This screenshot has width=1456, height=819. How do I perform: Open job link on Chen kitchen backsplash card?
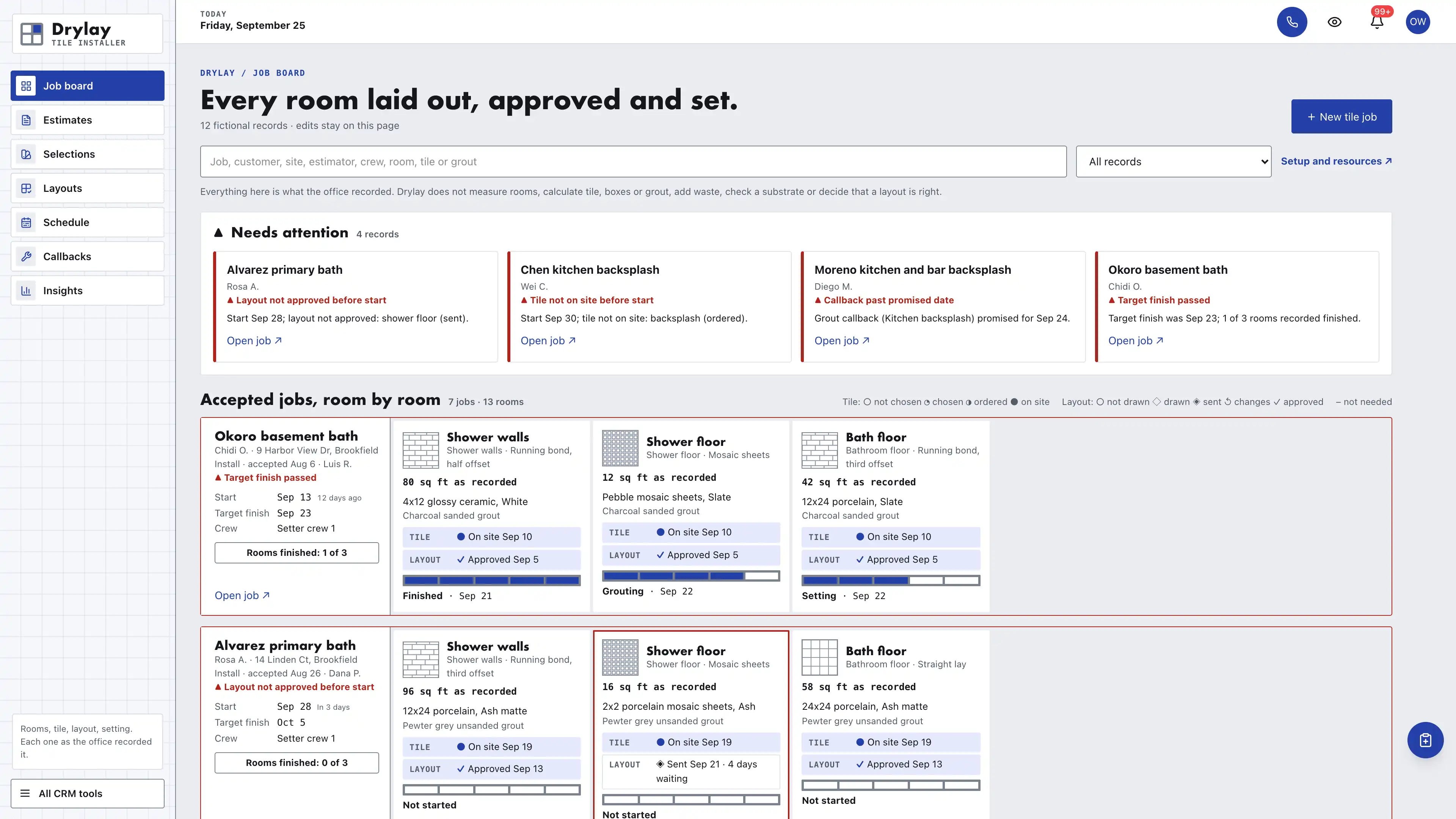coord(548,341)
